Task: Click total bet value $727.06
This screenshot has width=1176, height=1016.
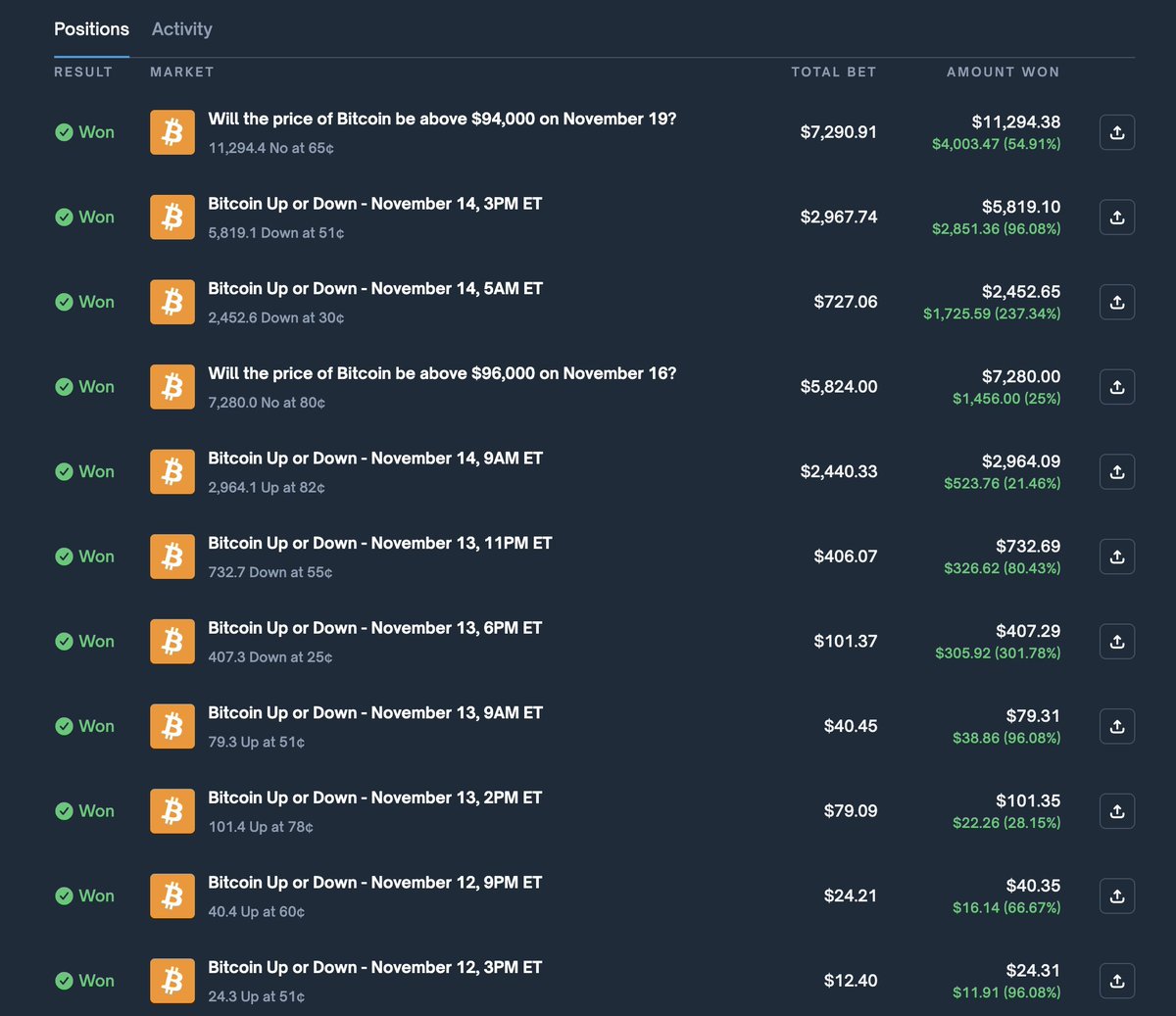Action: [846, 302]
